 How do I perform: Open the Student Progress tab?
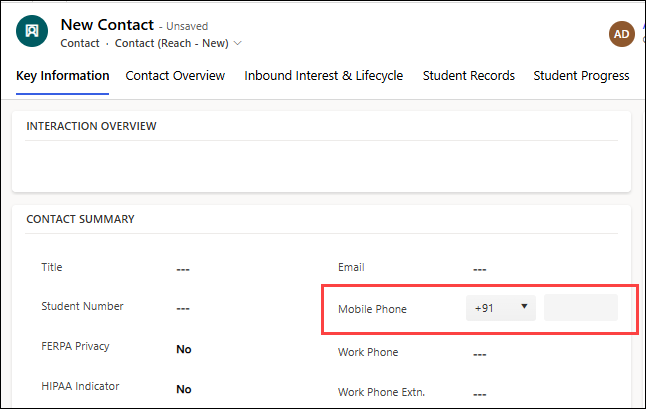[581, 76]
